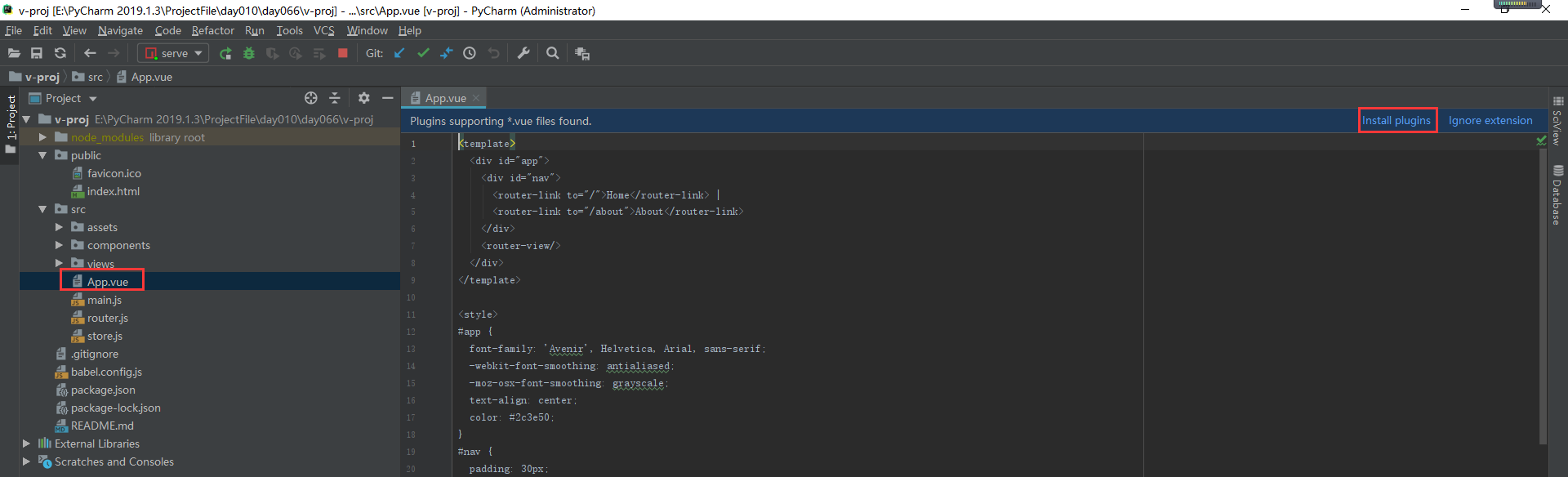Open Search Everywhere magnifier icon
This screenshot has height=477, width=1568.
[x=553, y=53]
